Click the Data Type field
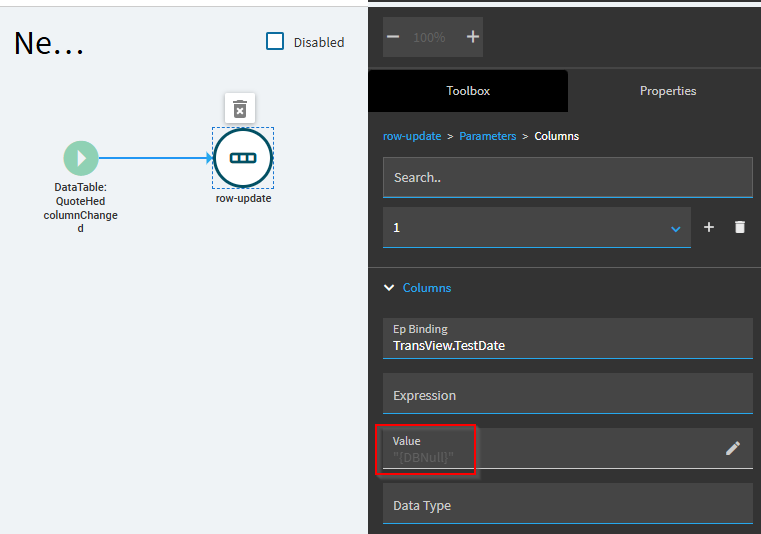Image resolution: width=761 pixels, height=534 pixels. [x=567, y=503]
